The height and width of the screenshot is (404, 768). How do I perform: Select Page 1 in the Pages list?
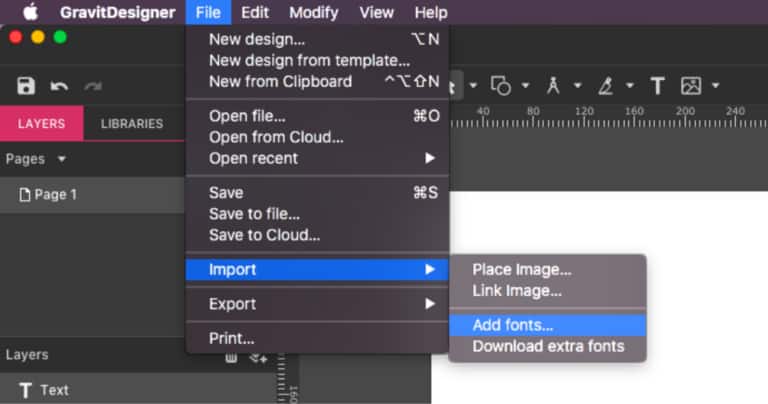(55, 195)
